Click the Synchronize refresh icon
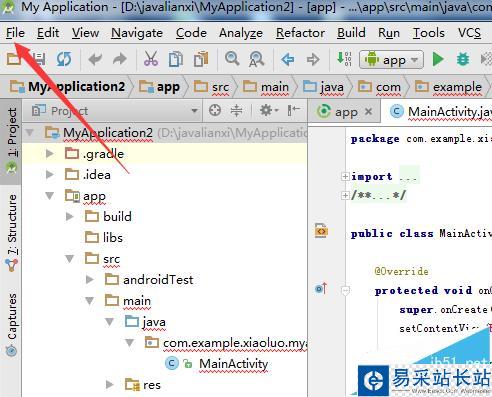 pos(64,59)
